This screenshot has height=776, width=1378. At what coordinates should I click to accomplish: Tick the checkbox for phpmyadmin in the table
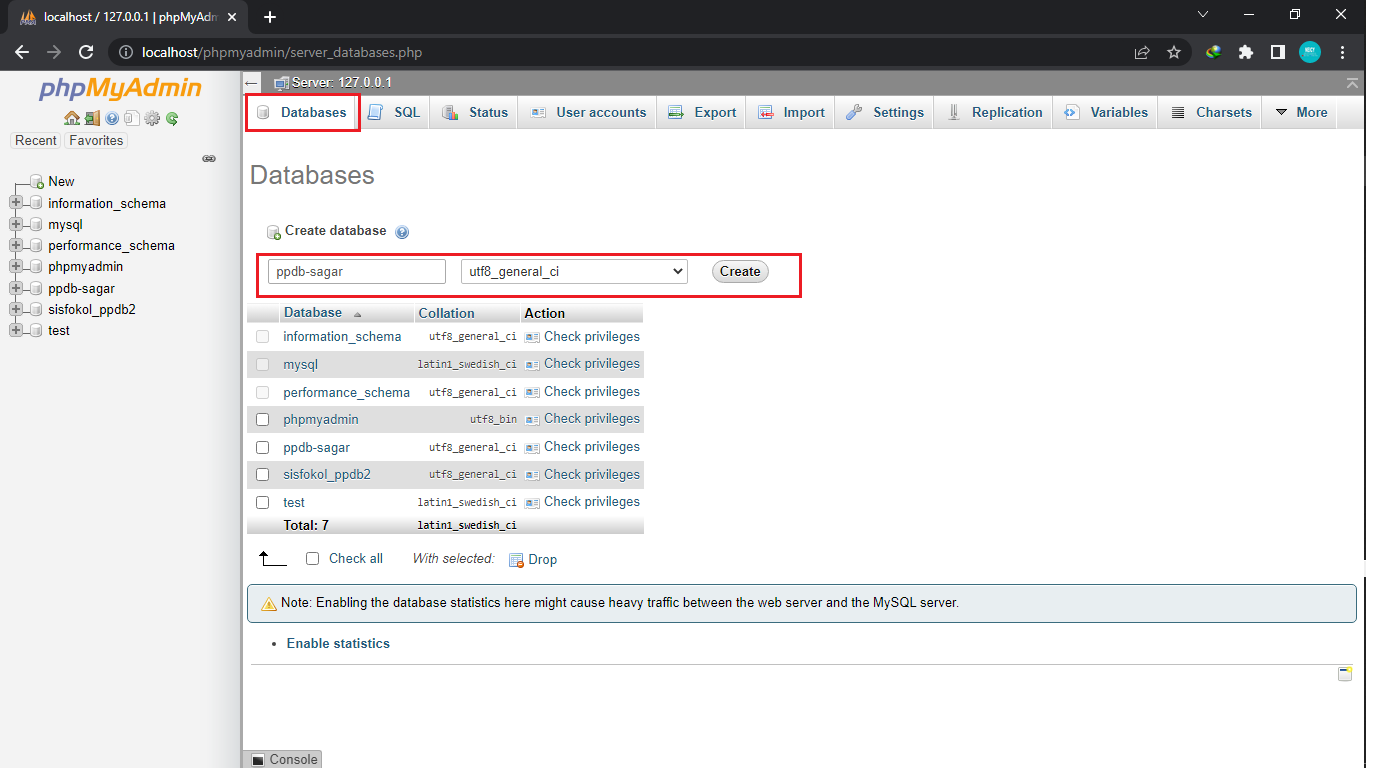click(263, 420)
